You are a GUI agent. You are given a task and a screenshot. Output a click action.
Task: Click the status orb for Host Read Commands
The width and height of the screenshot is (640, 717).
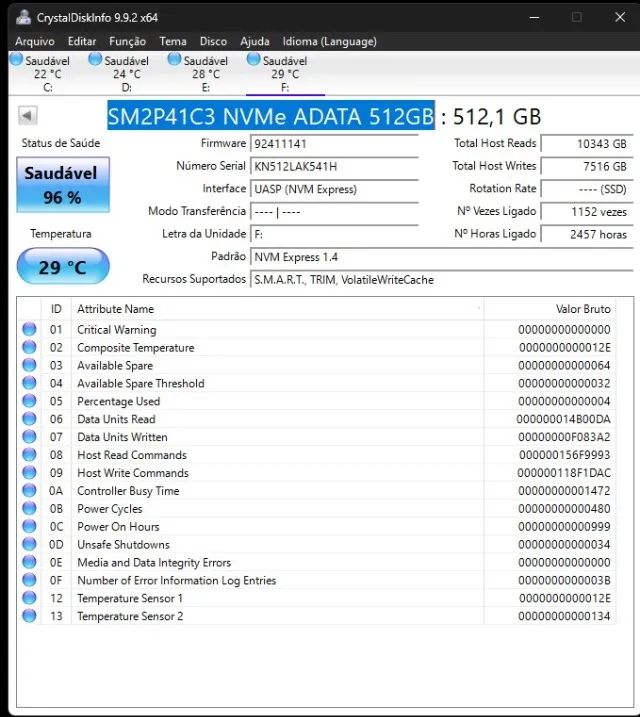click(29, 455)
